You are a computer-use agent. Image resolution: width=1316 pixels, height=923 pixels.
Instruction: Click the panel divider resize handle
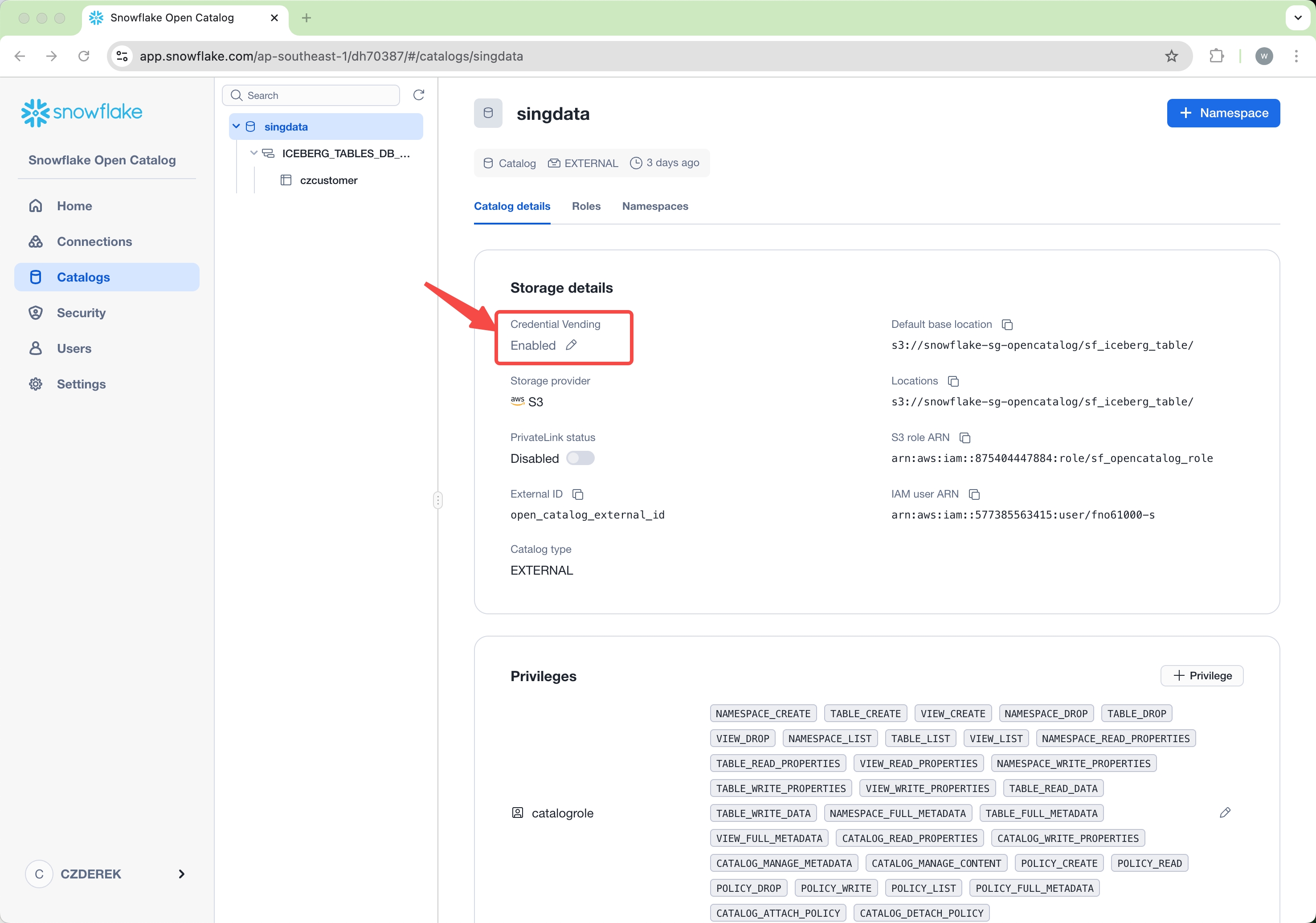tap(438, 501)
